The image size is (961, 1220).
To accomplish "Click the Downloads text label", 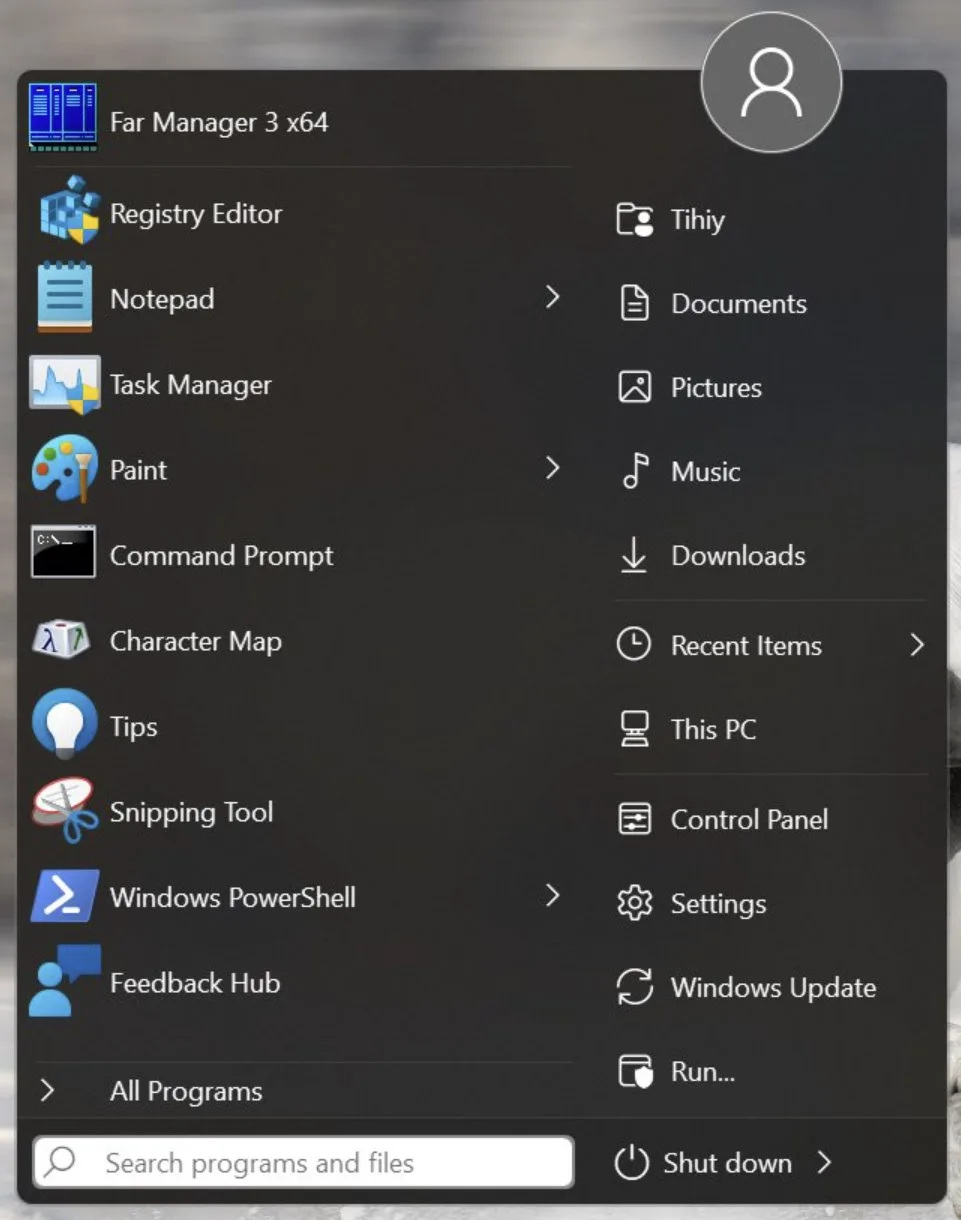I will (x=738, y=556).
